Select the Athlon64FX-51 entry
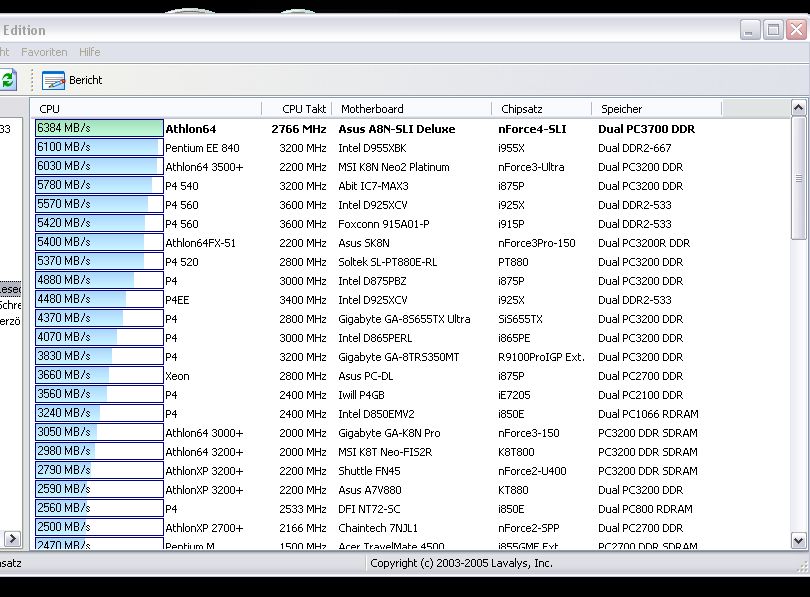The height and width of the screenshot is (597, 810). (x=200, y=243)
